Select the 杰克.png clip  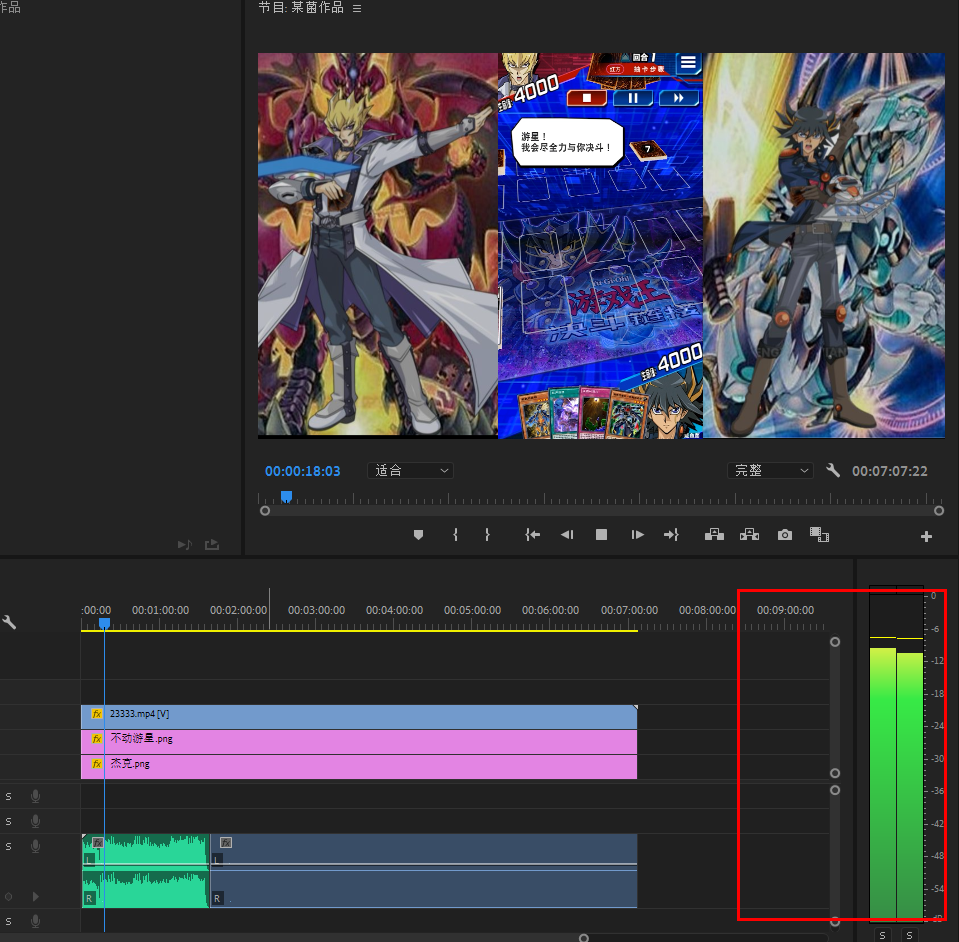pyautogui.click(x=359, y=767)
